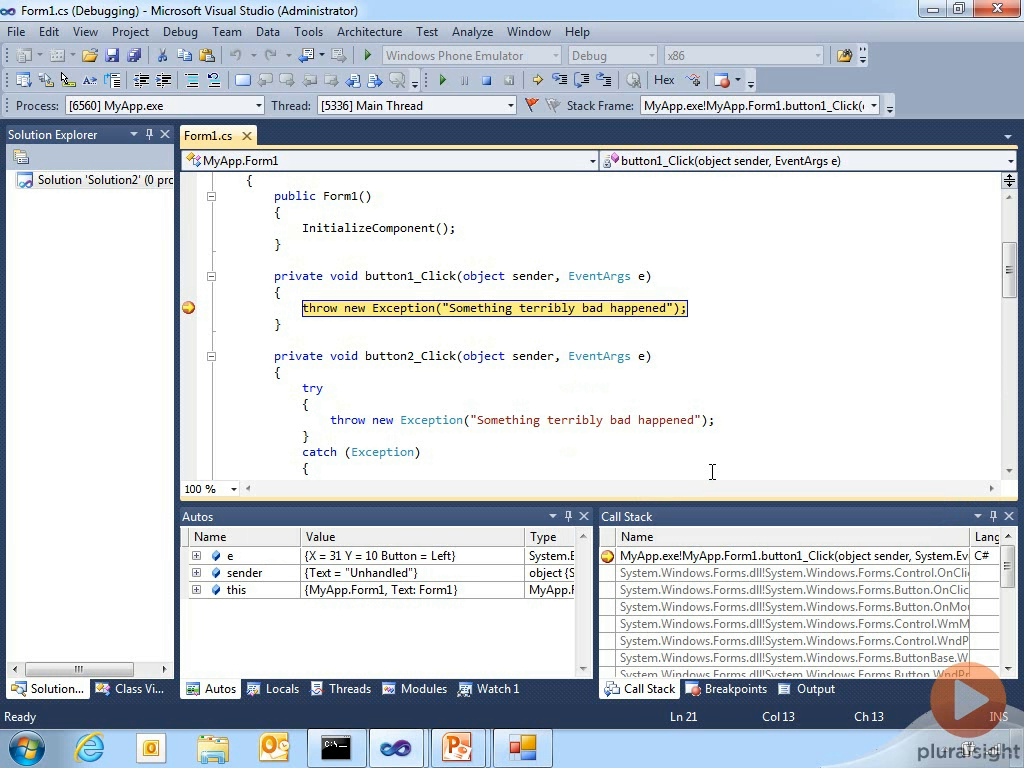
Task: Select Solution 'Solution2' node in Solution Explorer
Action: pos(95,180)
